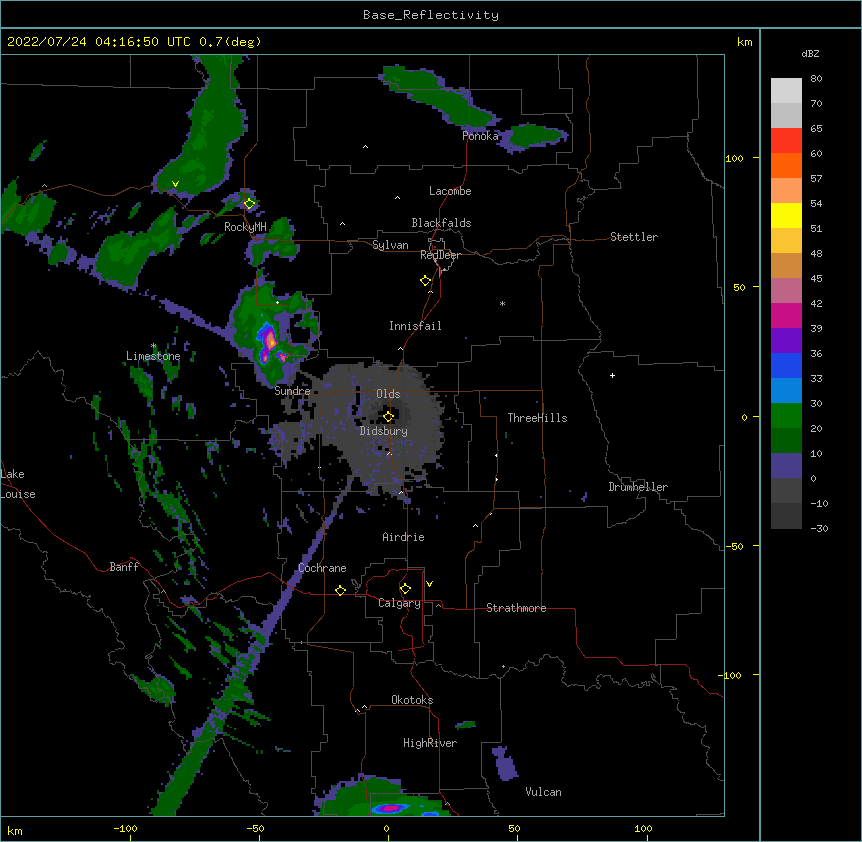Click the Olds town label

388,394
